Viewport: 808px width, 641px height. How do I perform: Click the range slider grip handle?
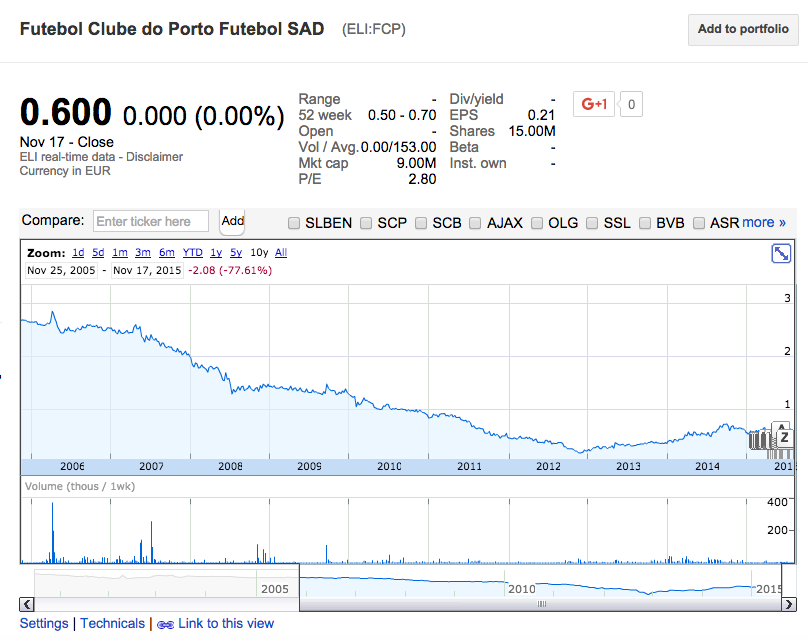click(541, 604)
